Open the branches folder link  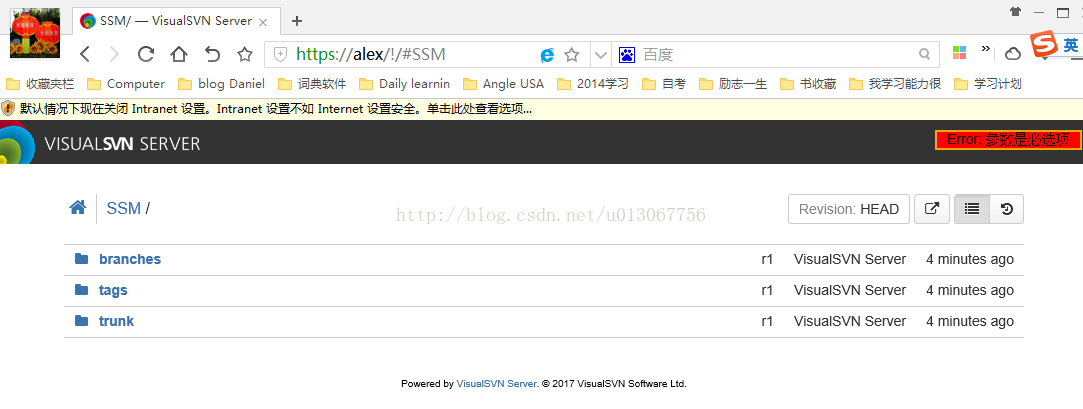click(130, 259)
